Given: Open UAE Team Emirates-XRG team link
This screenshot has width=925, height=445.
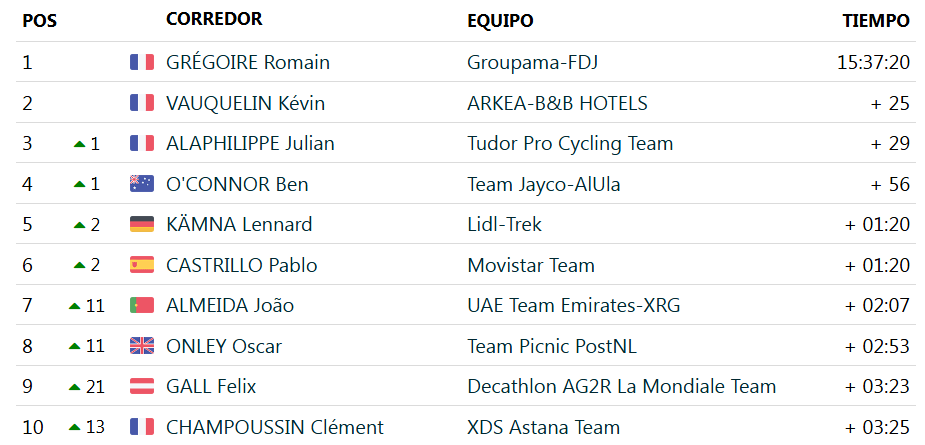Looking at the screenshot, I should pyautogui.click(x=573, y=306).
